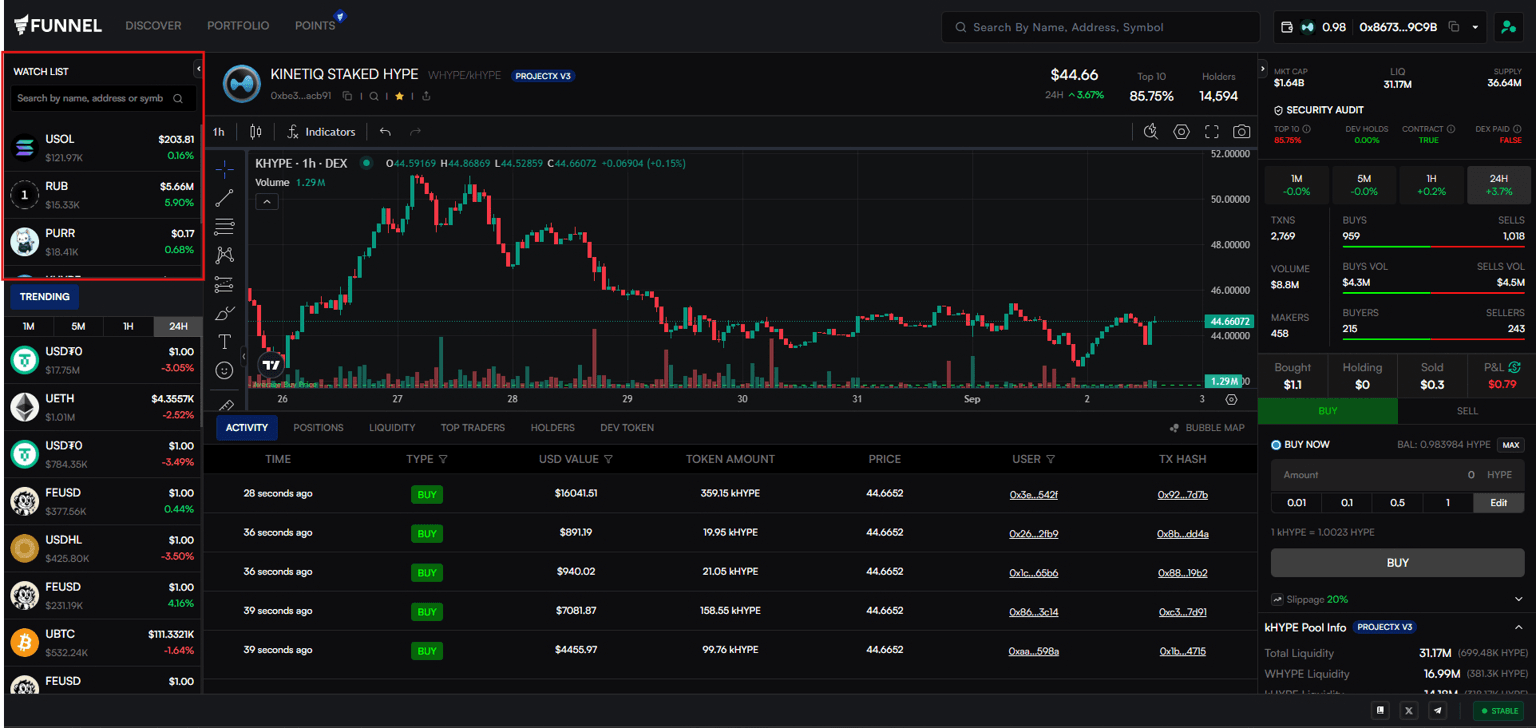Switch stats to the 1H timeframe

click(x=1431, y=185)
